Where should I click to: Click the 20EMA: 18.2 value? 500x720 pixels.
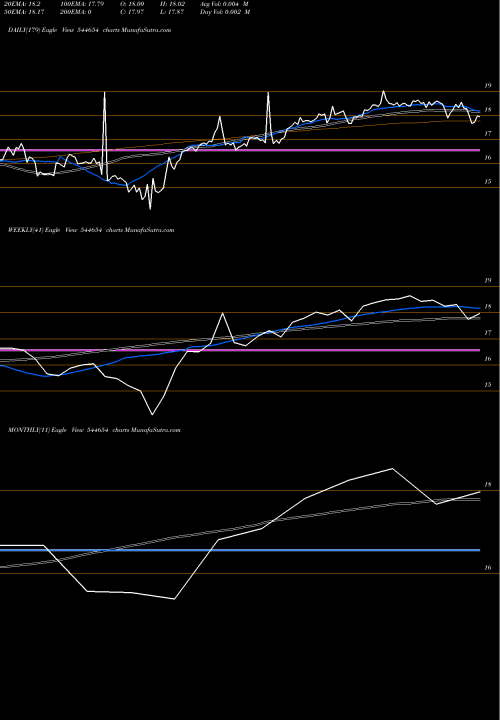tap(22, 3)
